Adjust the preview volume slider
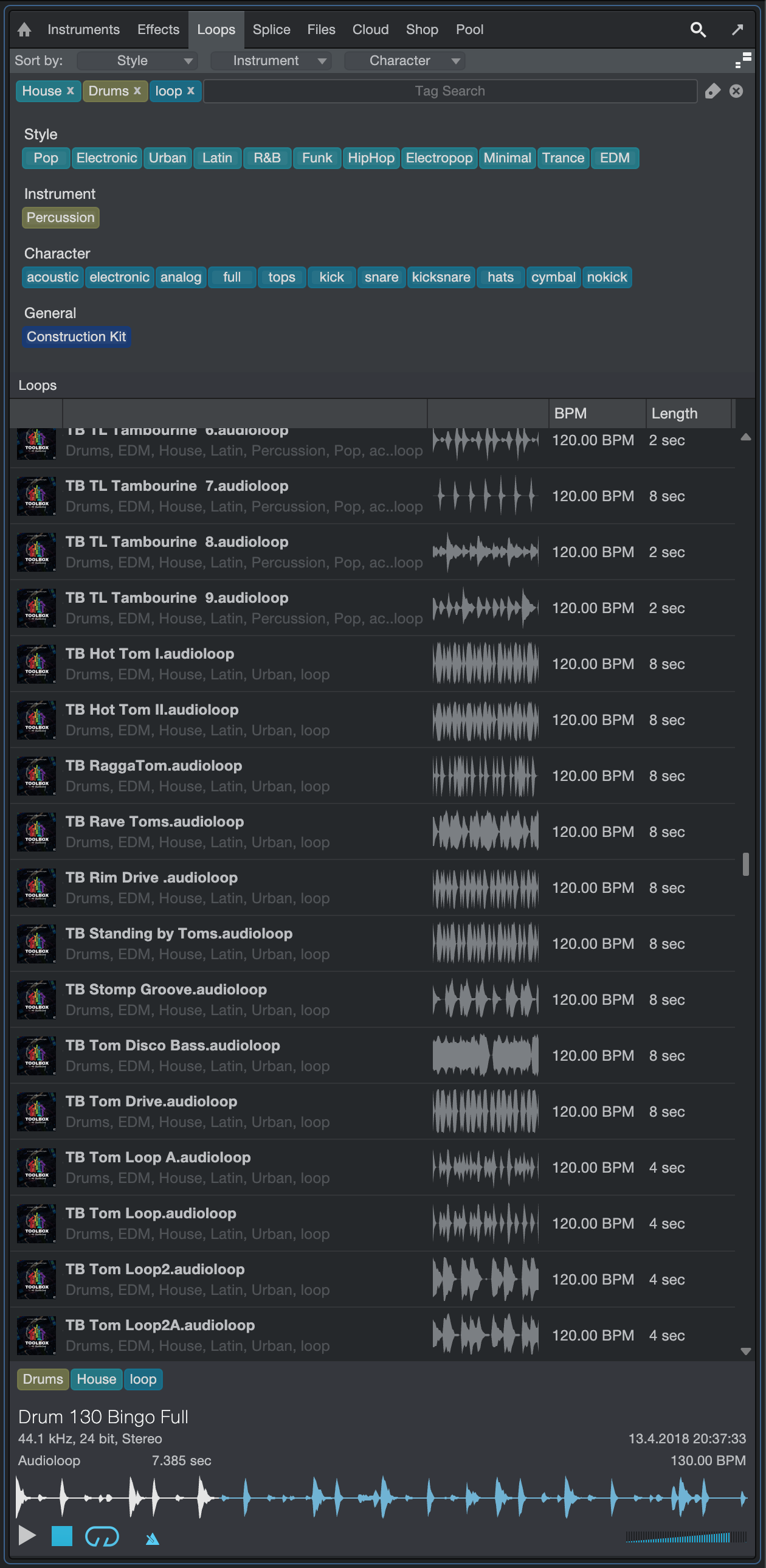The image size is (766, 1568). (686, 1537)
